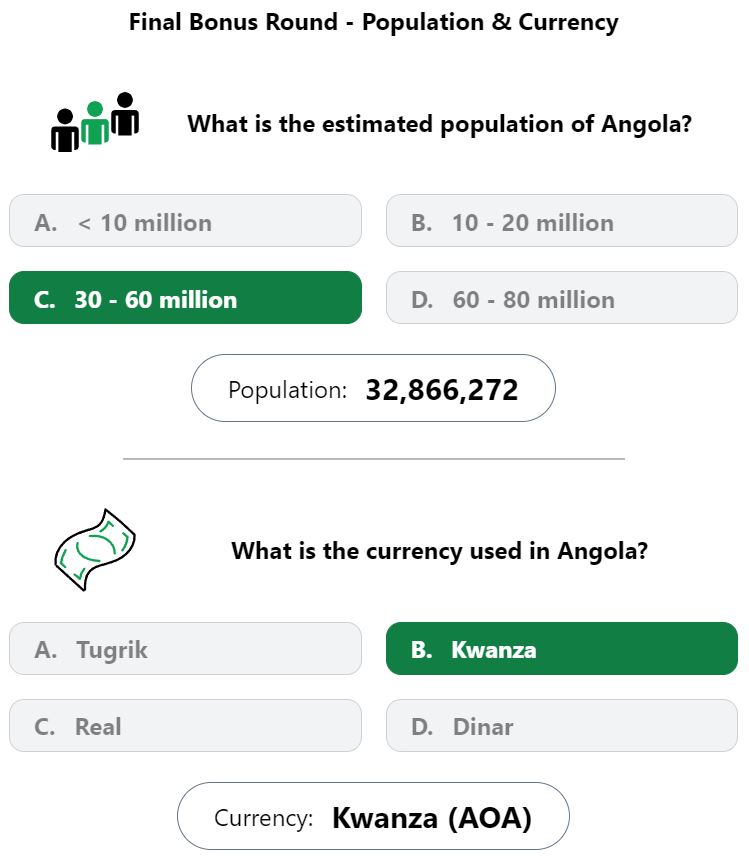Pick option D, 60 - 80 million
The height and width of the screenshot is (856, 749).
(x=562, y=298)
